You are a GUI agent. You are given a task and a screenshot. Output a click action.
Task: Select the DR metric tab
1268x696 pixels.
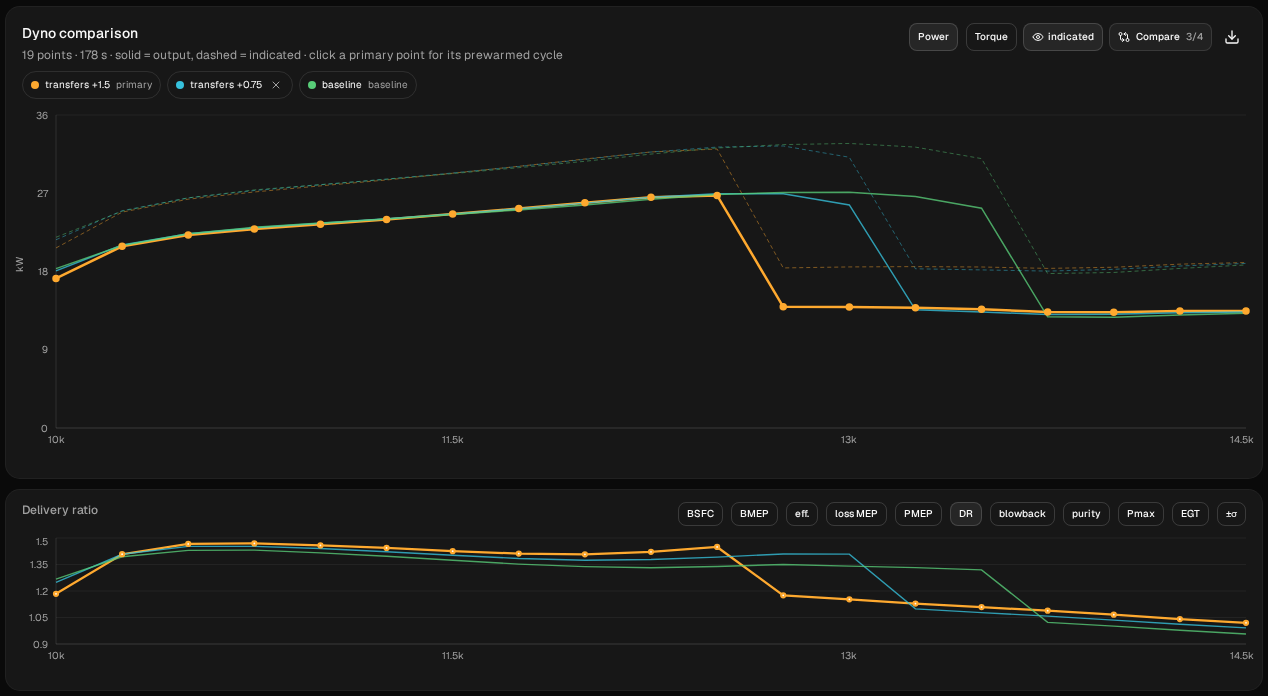pos(966,514)
